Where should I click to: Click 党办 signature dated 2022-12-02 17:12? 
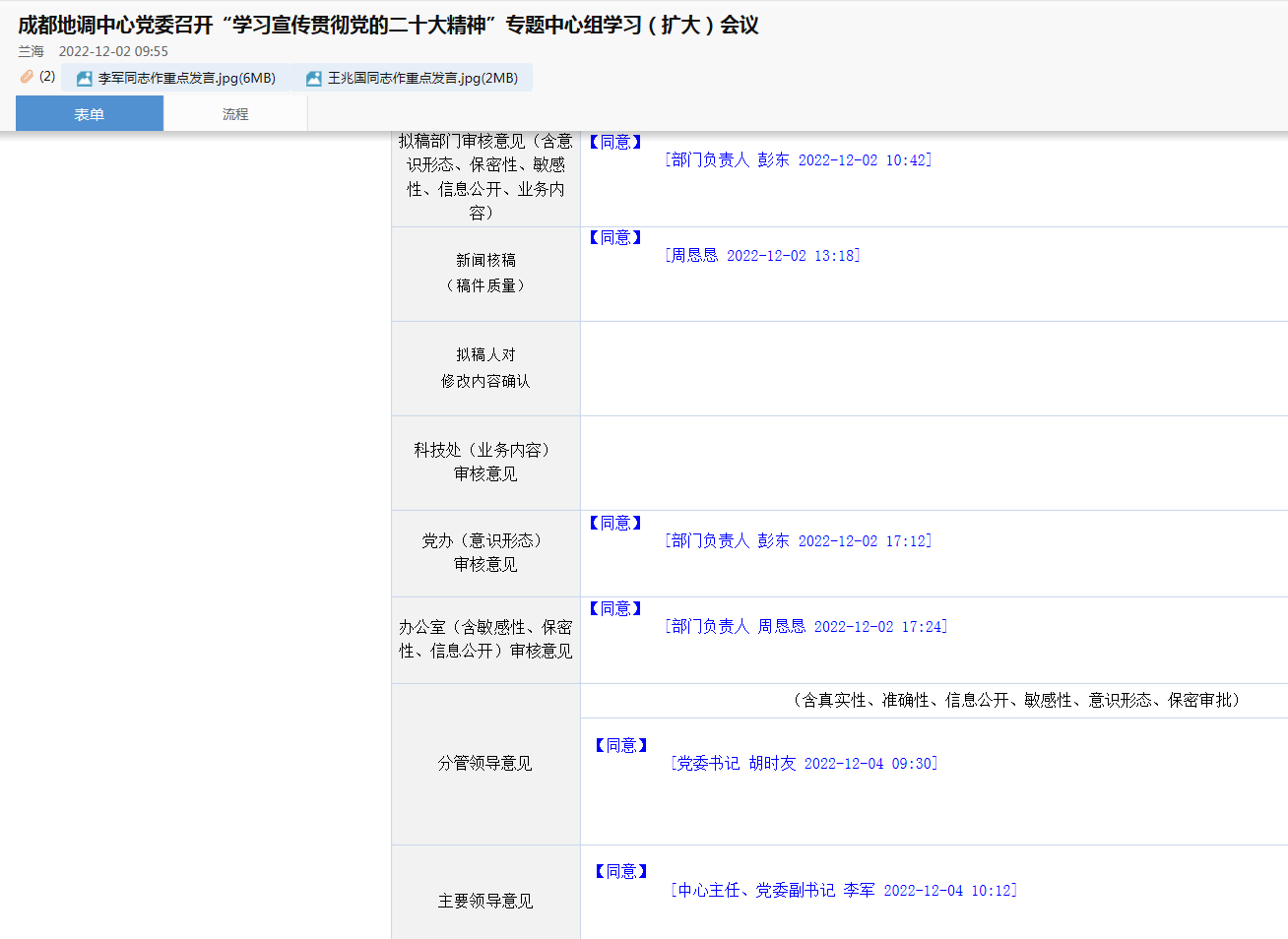(798, 541)
